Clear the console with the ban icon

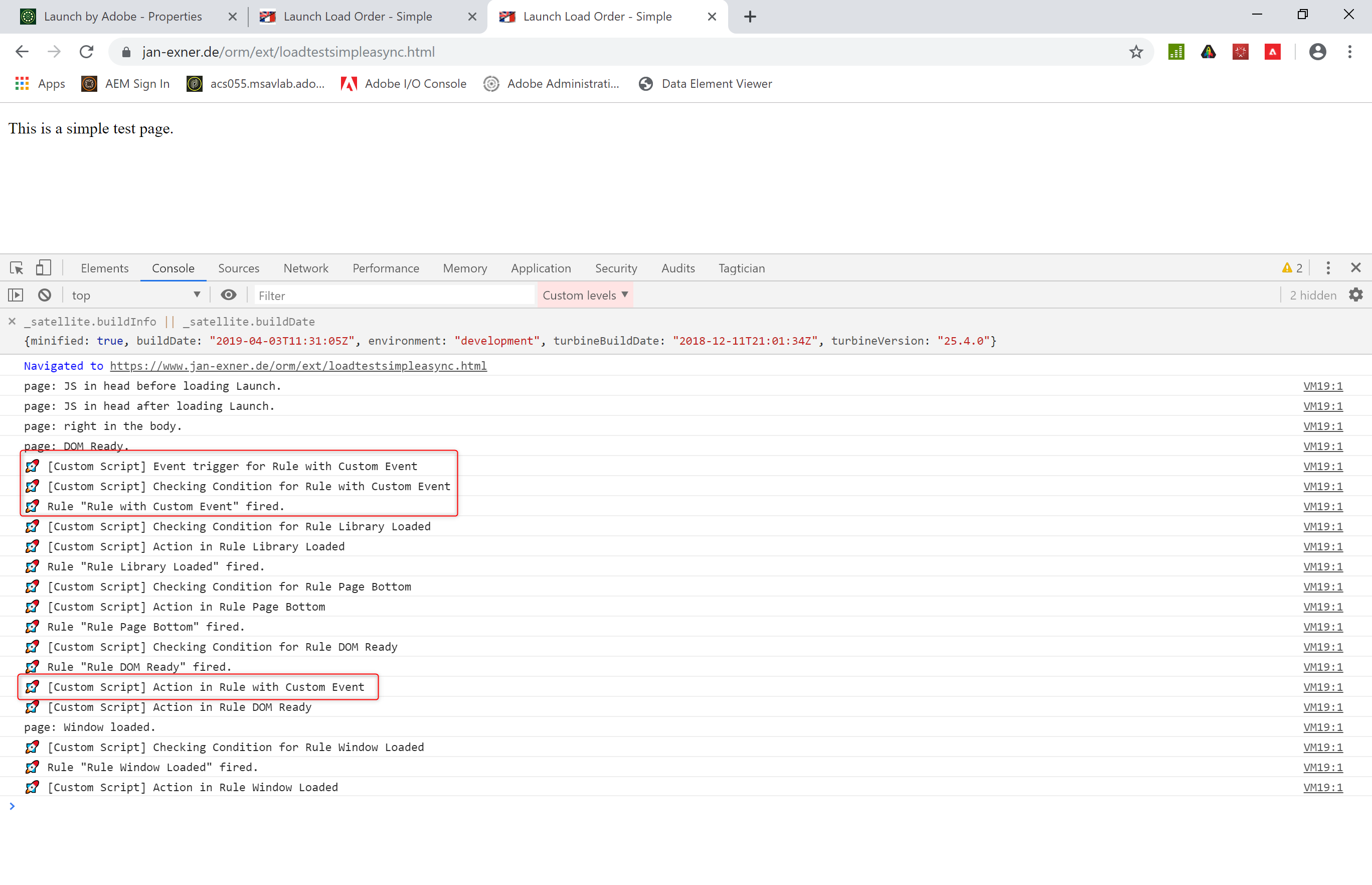click(x=44, y=295)
